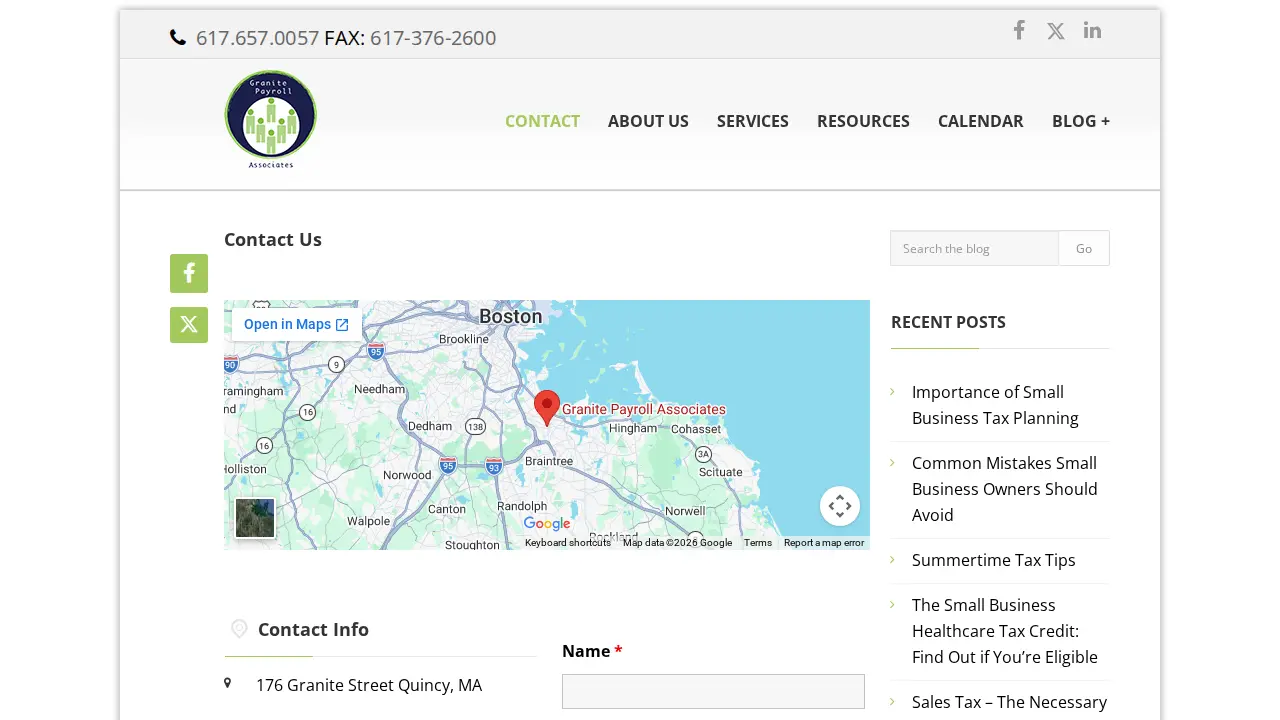Open Facebook icon in header
The height and width of the screenshot is (720, 1280).
coord(1019,30)
